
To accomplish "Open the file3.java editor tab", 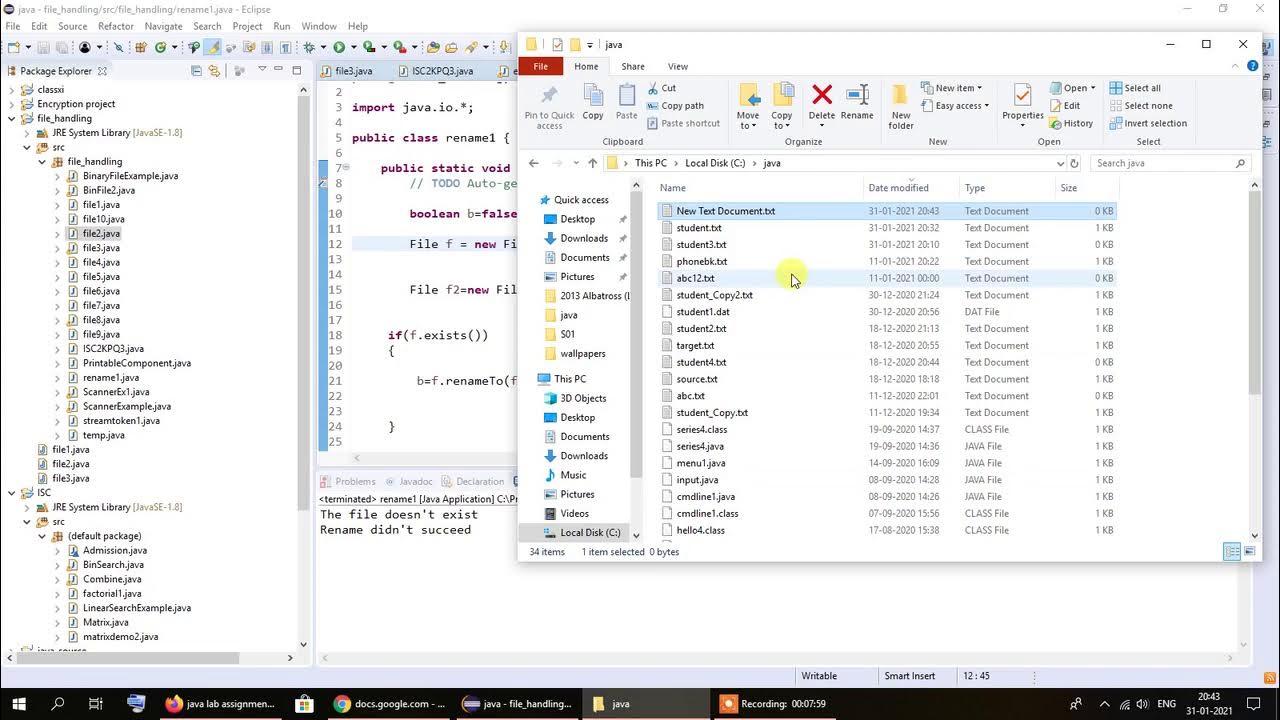I will coord(347,71).
